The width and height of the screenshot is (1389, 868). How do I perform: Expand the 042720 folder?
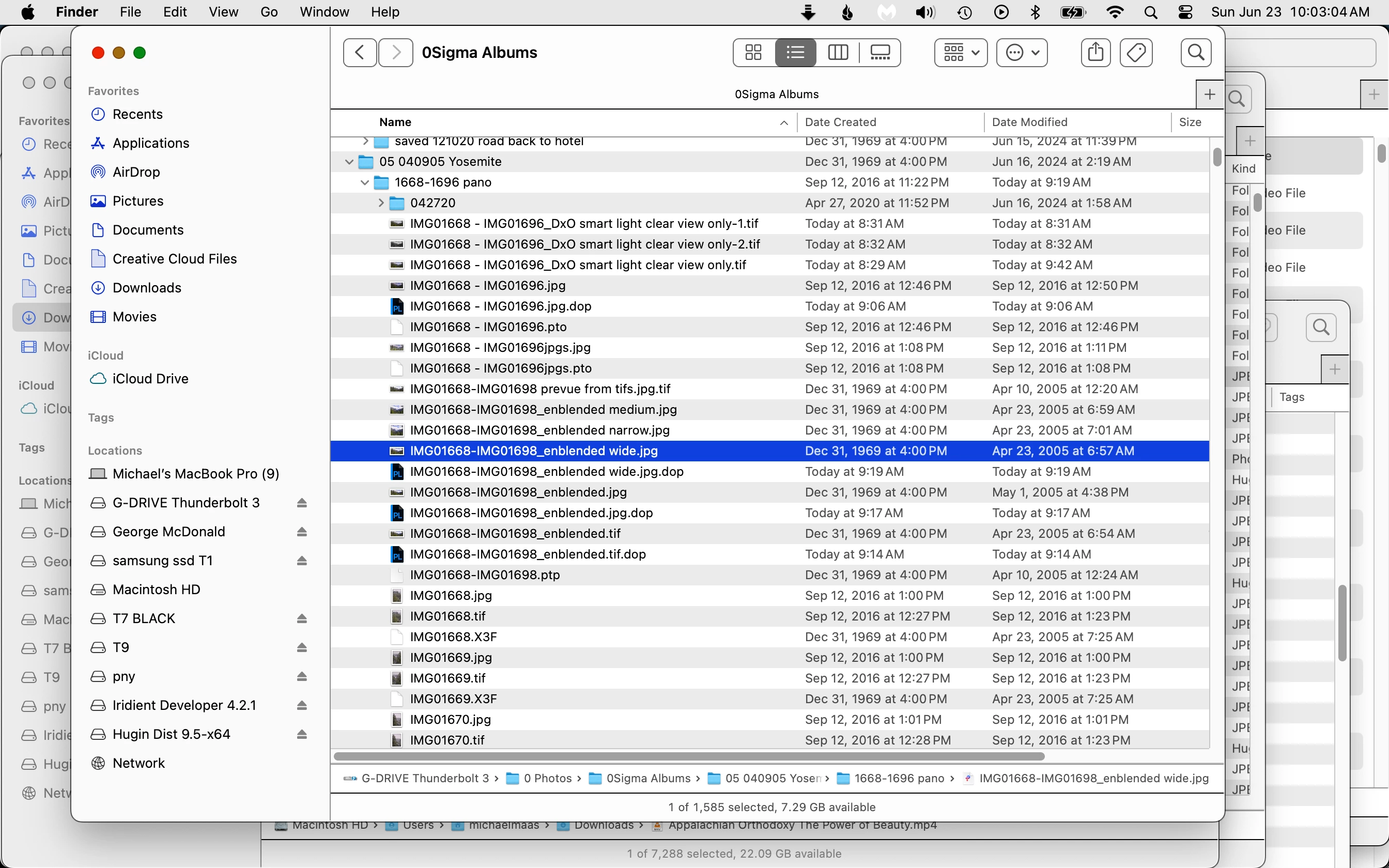pyautogui.click(x=380, y=203)
